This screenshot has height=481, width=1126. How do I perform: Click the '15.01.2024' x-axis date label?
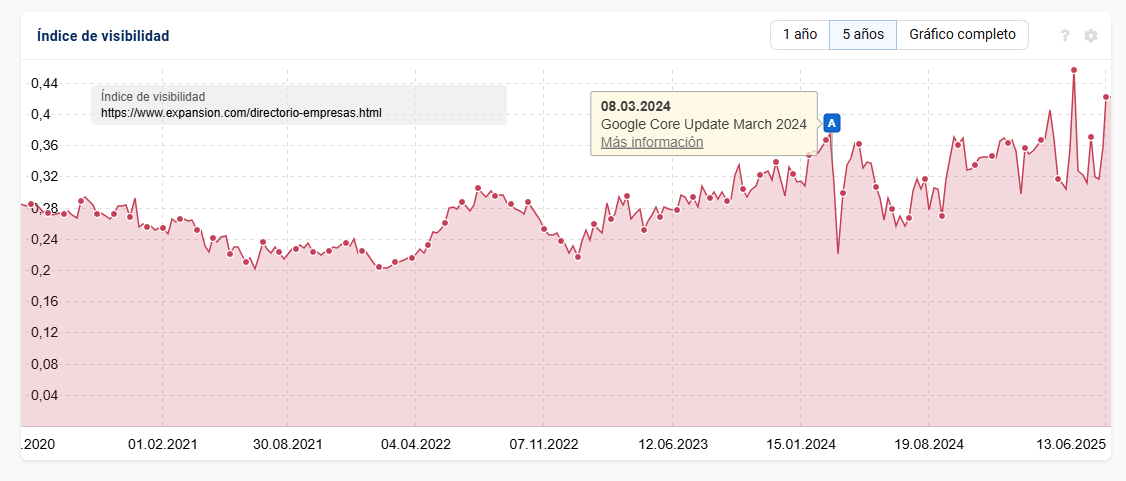click(x=801, y=444)
